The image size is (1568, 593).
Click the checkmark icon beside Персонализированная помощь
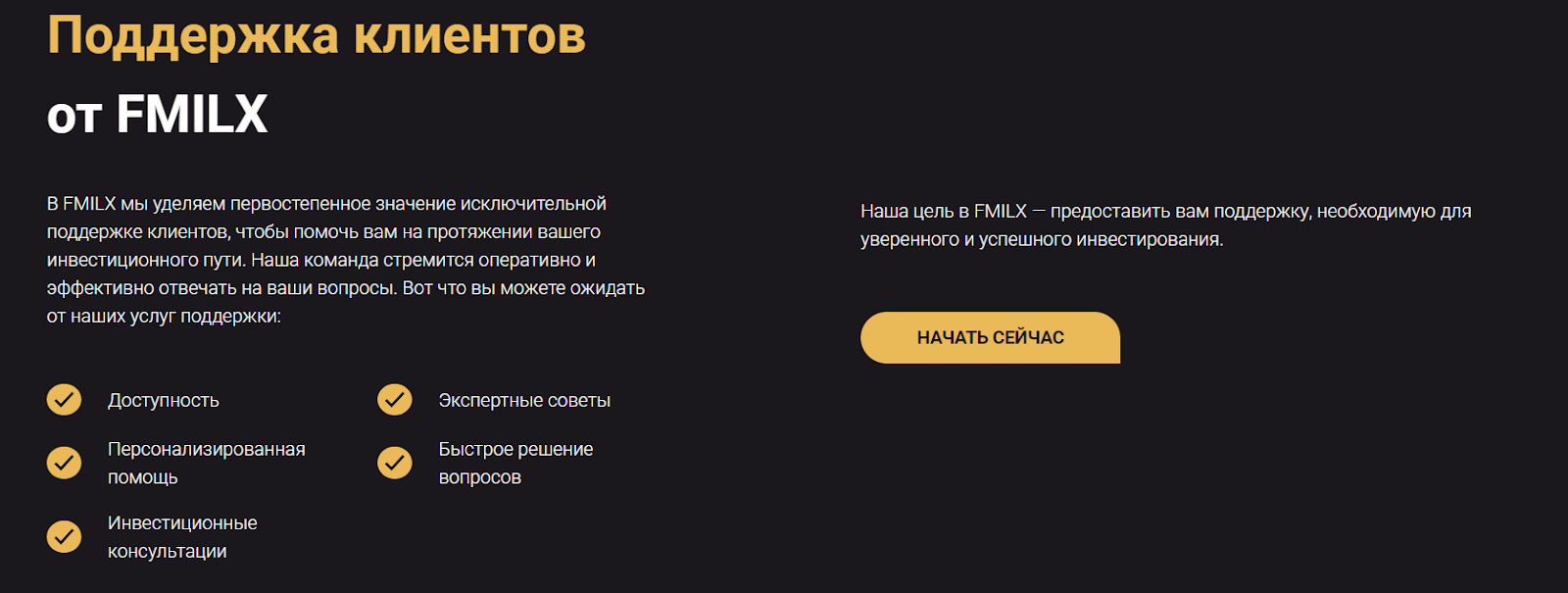click(x=65, y=462)
